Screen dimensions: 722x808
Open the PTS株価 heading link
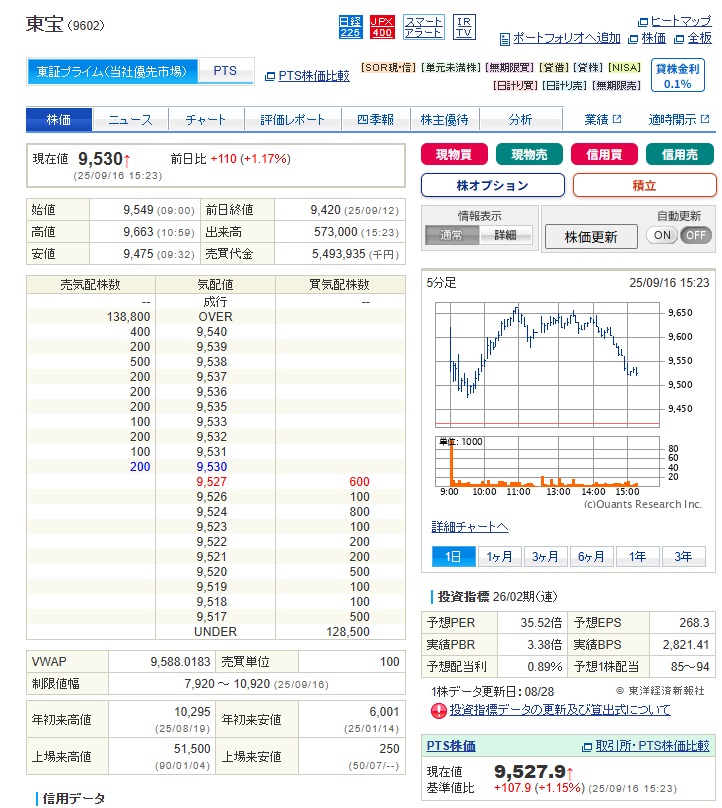click(x=451, y=746)
